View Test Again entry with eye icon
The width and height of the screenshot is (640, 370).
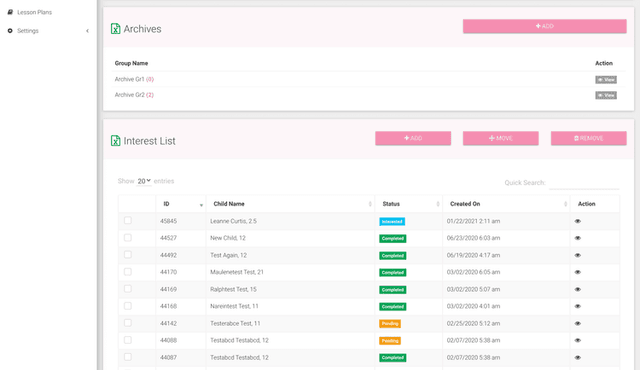point(578,255)
